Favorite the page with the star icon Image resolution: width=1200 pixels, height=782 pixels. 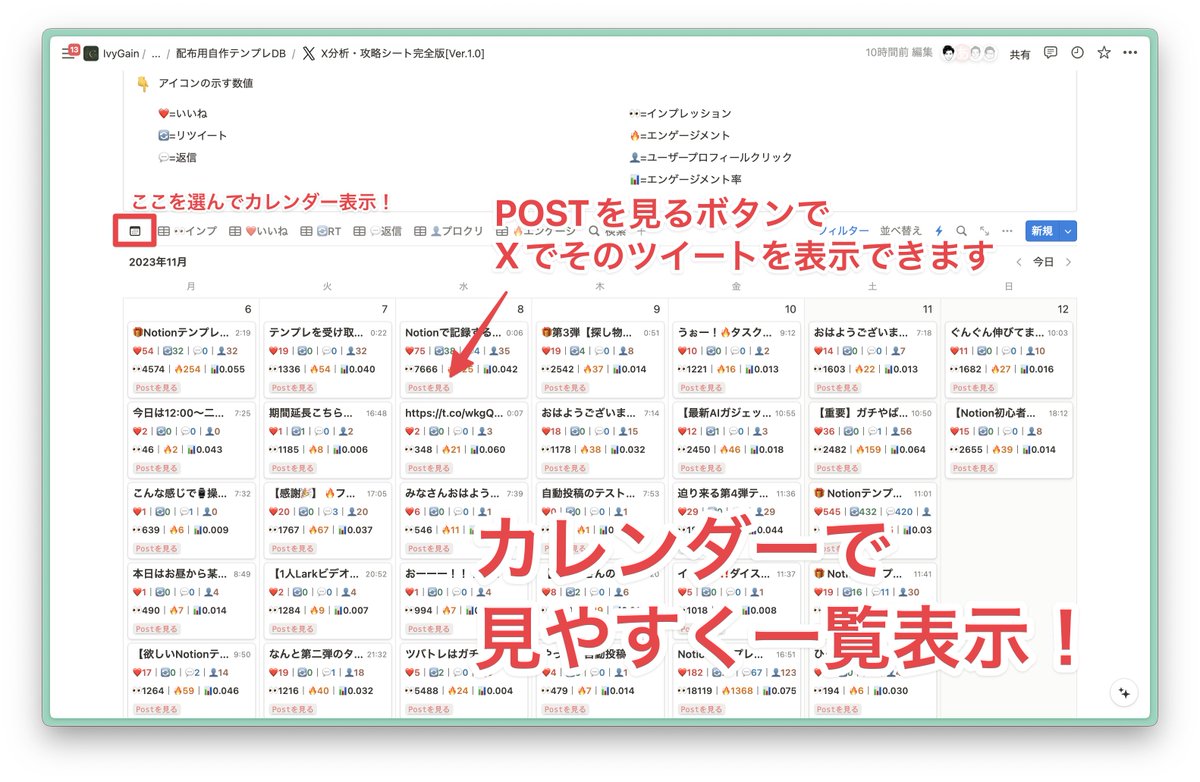coord(1104,53)
